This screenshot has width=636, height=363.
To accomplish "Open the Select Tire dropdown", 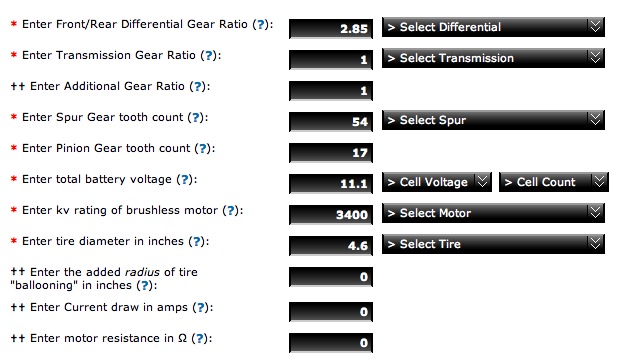I will pyautogui.click(x=493, y=244).
